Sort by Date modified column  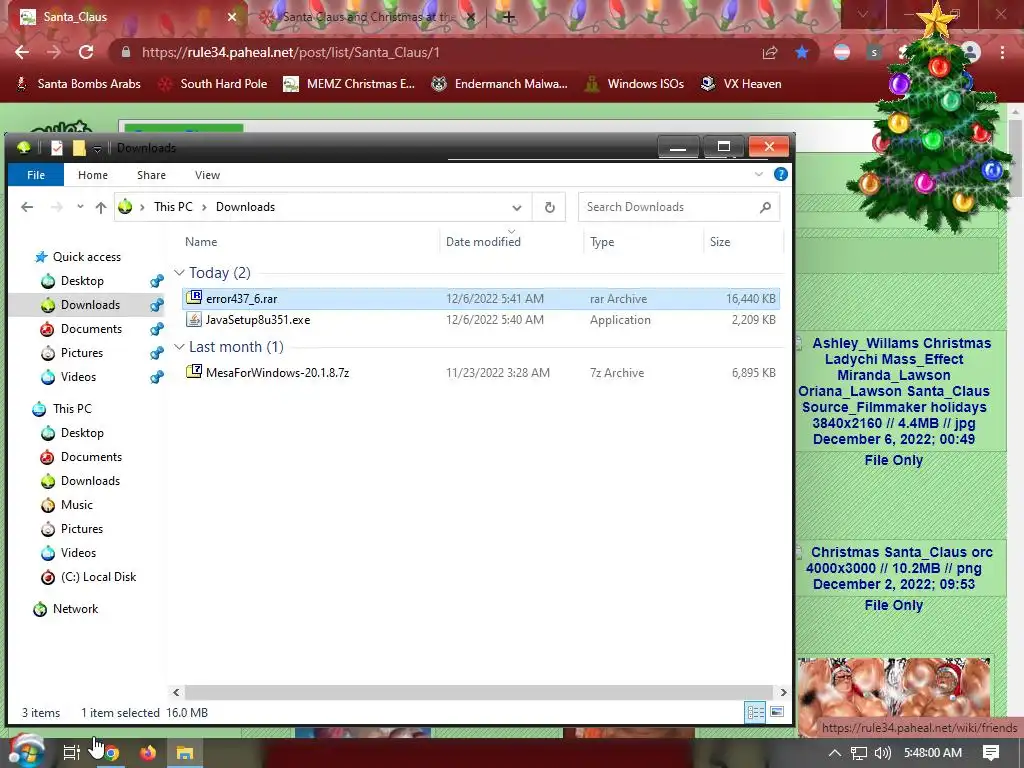click(483, 242)
